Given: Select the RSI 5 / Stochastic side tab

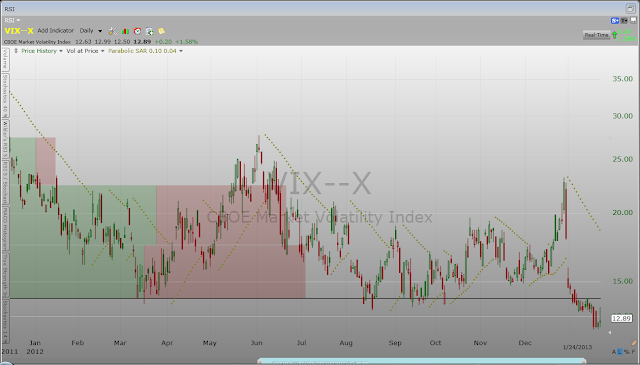Looking at the screenshot, I should (x=5, y=182).
